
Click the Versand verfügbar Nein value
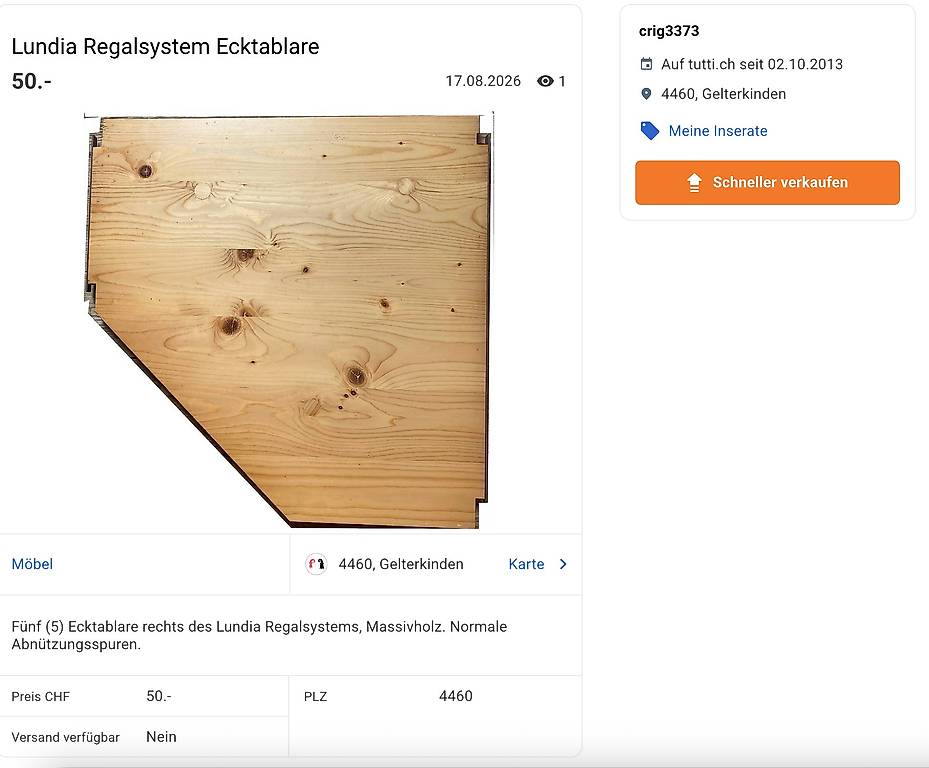(x=161, y=737)
